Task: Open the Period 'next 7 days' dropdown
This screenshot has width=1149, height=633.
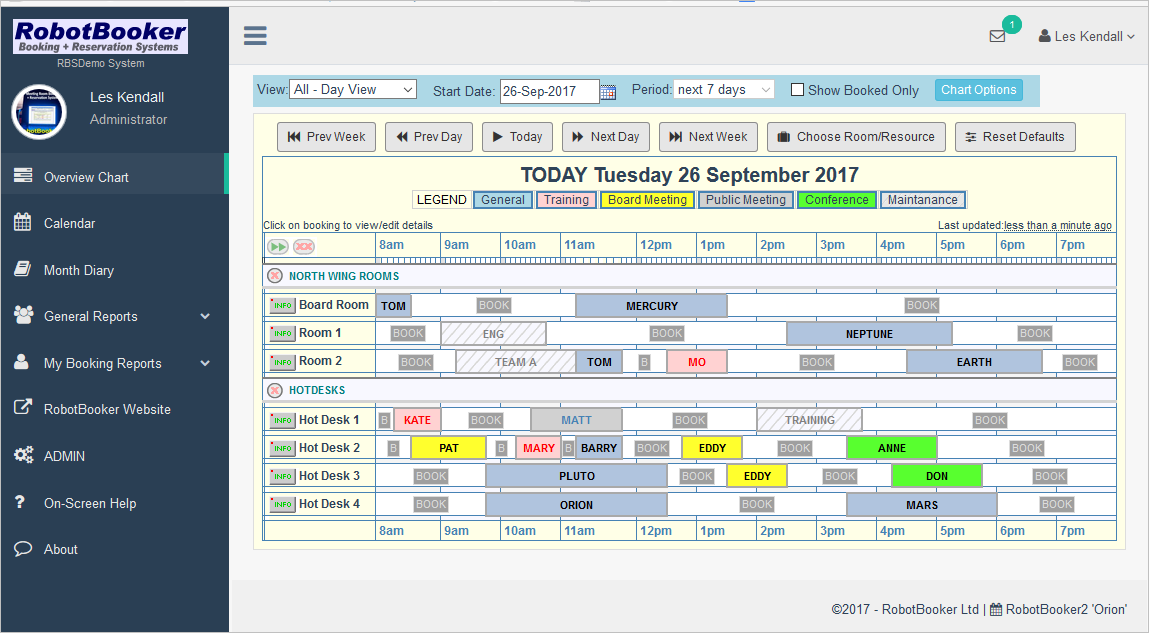Action: [x=724, y=89]
